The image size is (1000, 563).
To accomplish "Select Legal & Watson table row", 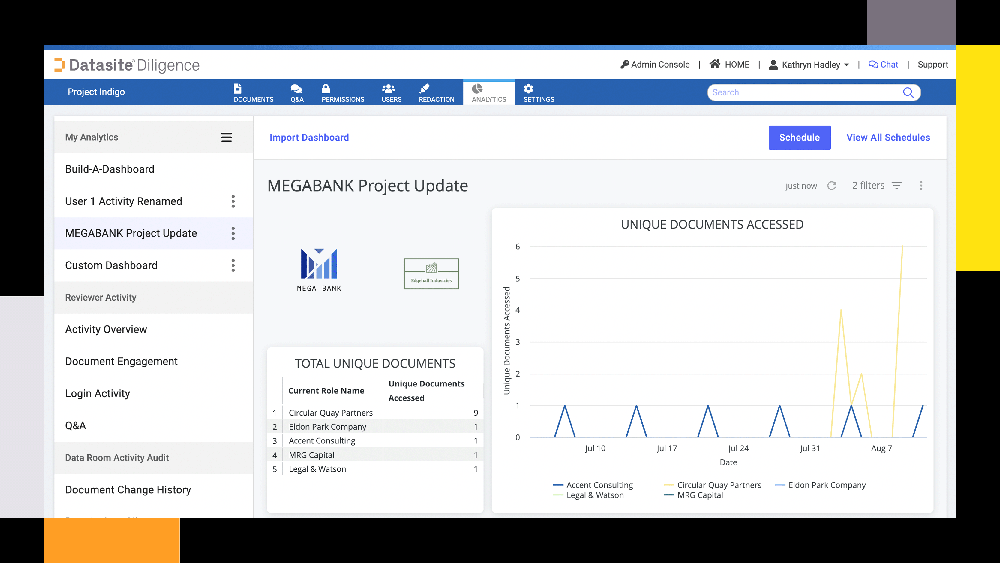I will coord(375,469).
